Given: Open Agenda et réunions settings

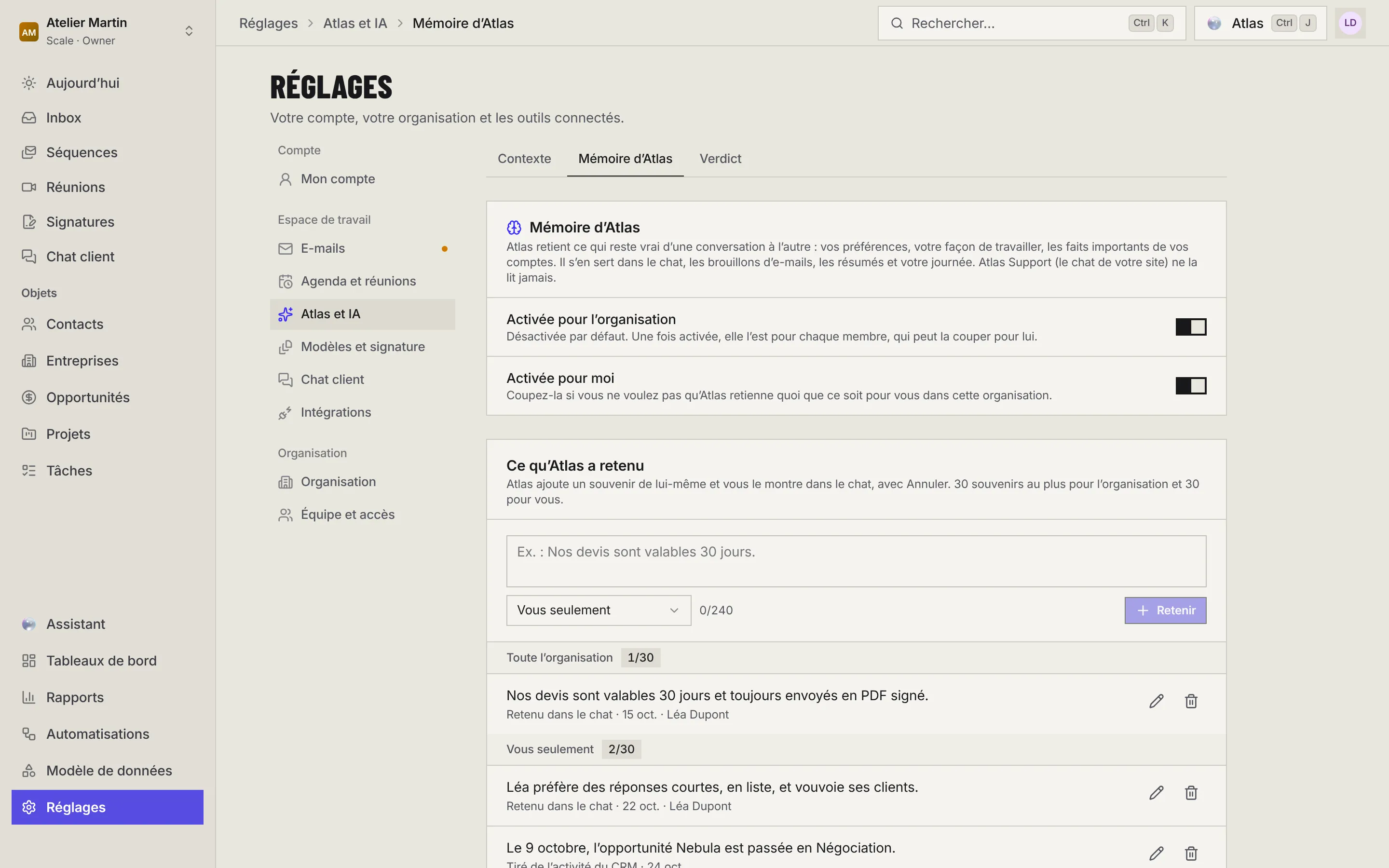Looking at the screenshot, I should click(362, 281).
